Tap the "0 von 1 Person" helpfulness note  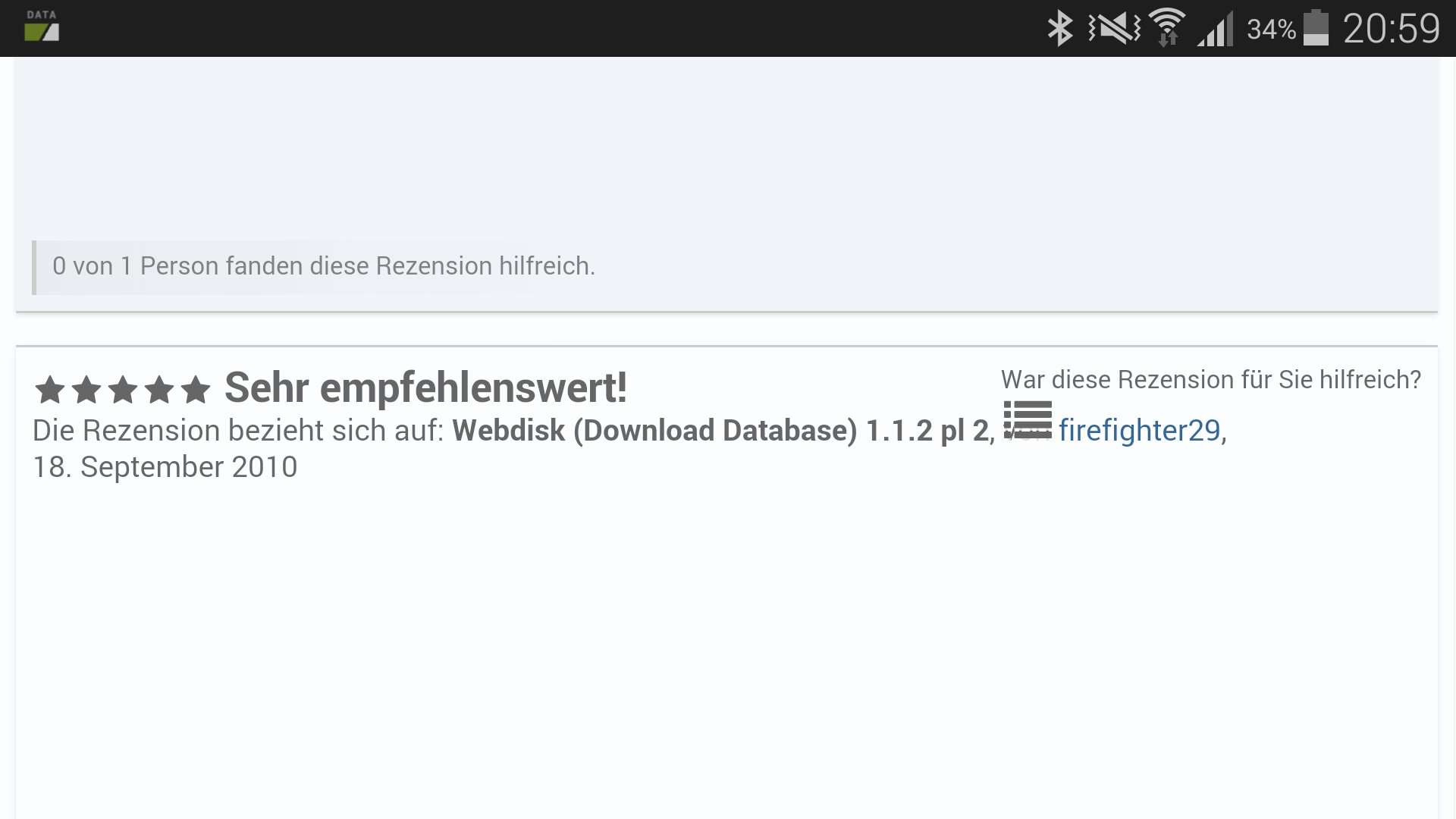[x=323, y=266]
